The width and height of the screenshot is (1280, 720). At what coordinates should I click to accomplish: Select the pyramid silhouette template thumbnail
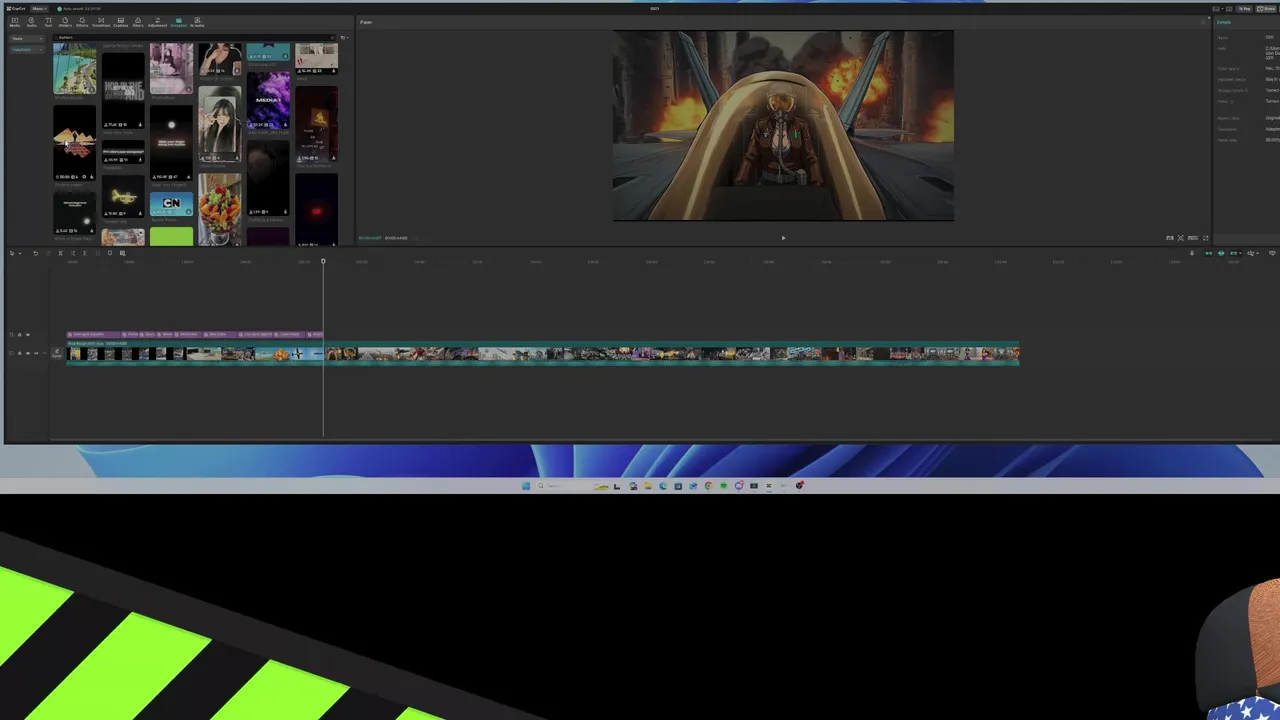click(75, 142)
